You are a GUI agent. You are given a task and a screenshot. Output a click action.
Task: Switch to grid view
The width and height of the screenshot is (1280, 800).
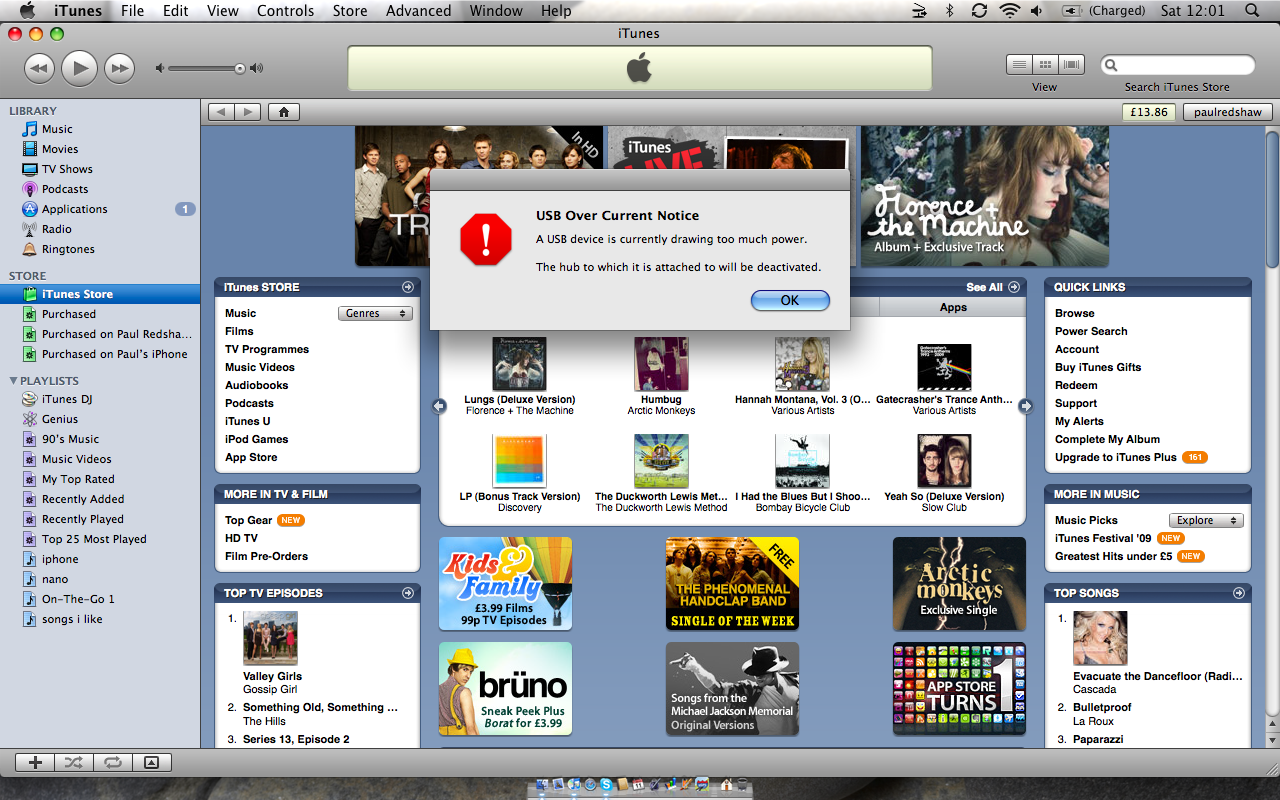pyautogui.click(x=1045, y=65)
